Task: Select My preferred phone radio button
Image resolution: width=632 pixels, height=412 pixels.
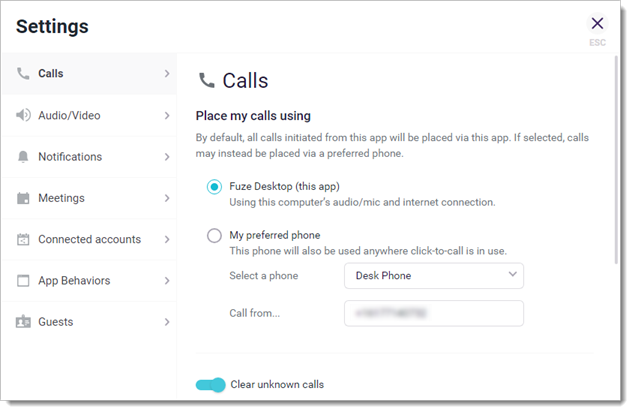Action: tap(214, 236)
